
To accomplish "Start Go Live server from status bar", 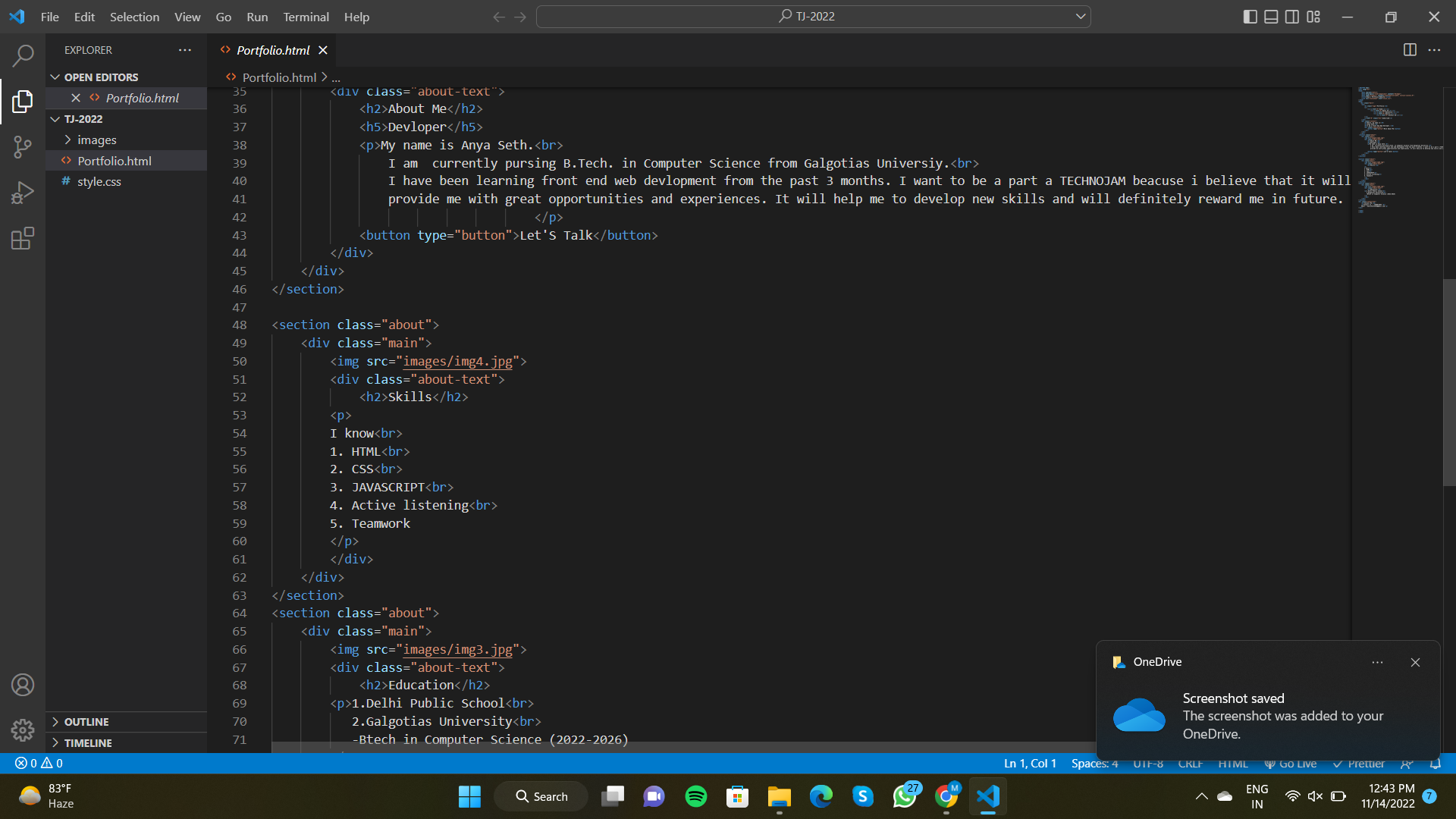I will [x=1290, y=763].
